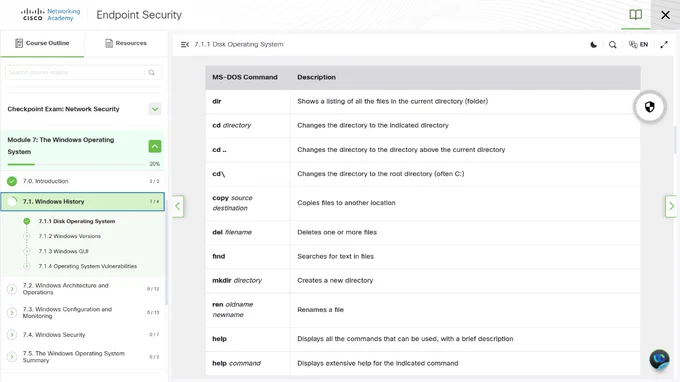Toggle dark mode moon icon
Screen dimensions: 680x382
click(593, 44)
